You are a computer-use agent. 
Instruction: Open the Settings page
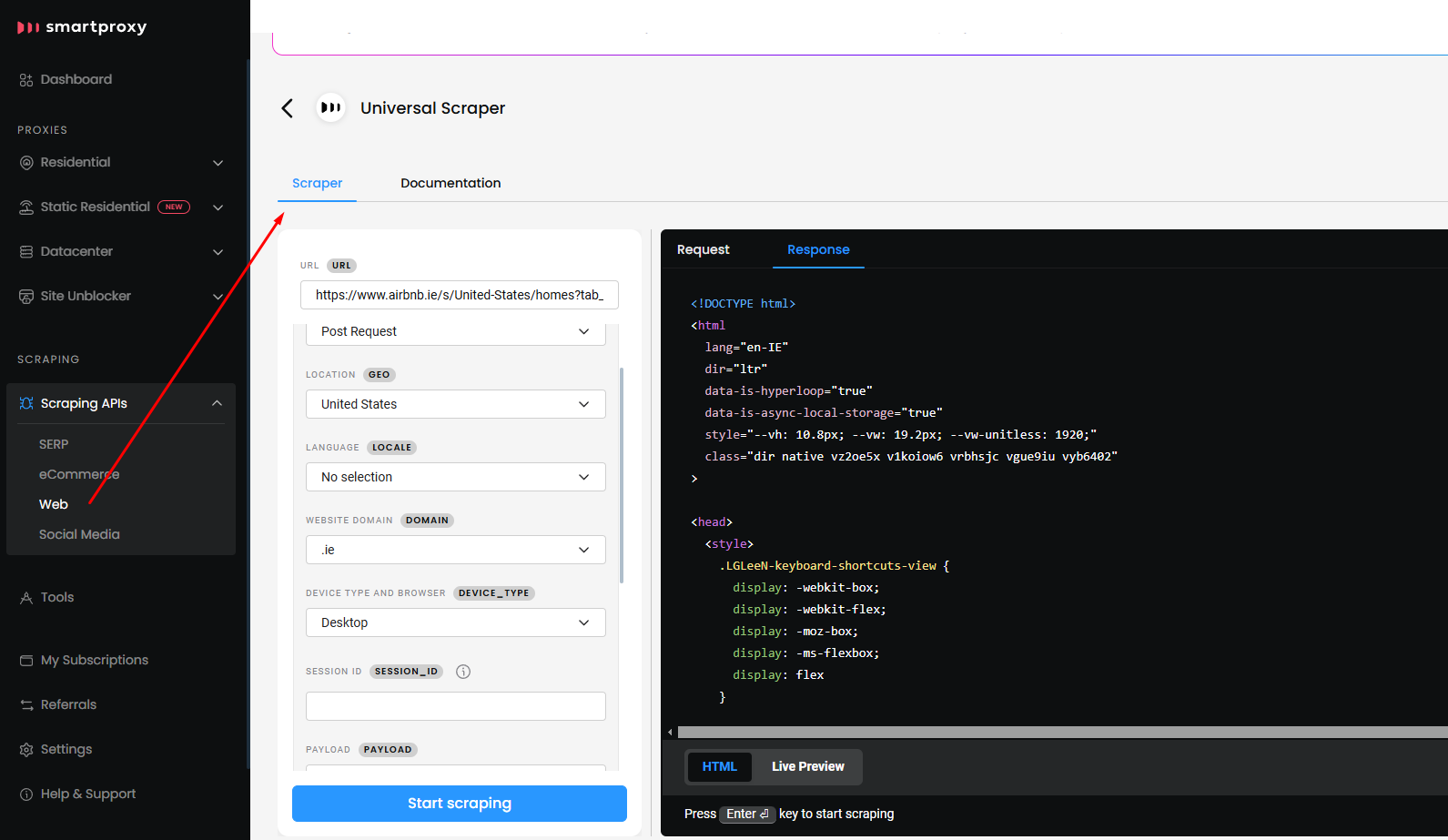66,750
